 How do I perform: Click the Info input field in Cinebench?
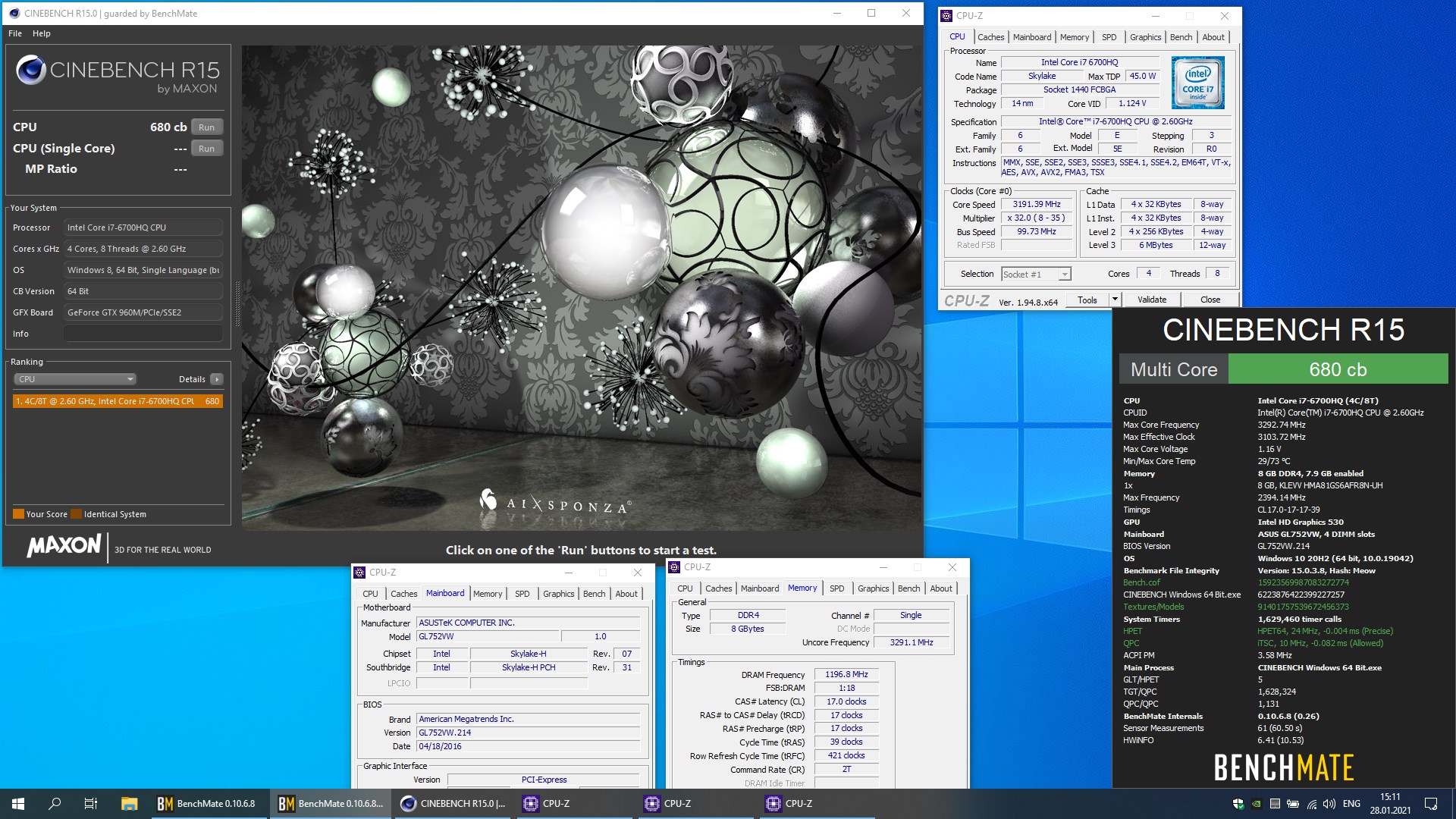tap(143, 334)
